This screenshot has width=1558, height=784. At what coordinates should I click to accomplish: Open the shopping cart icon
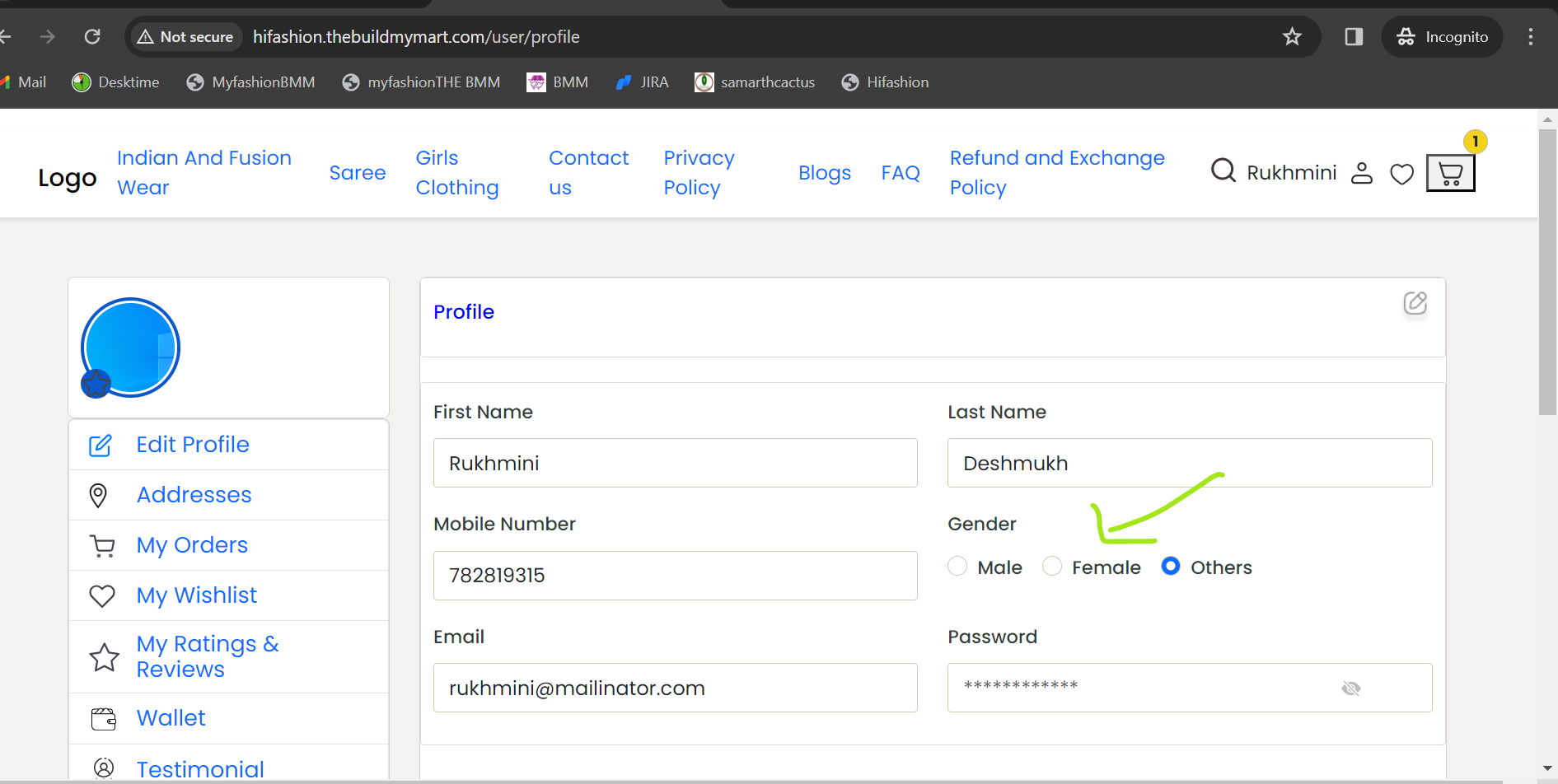1450,173
